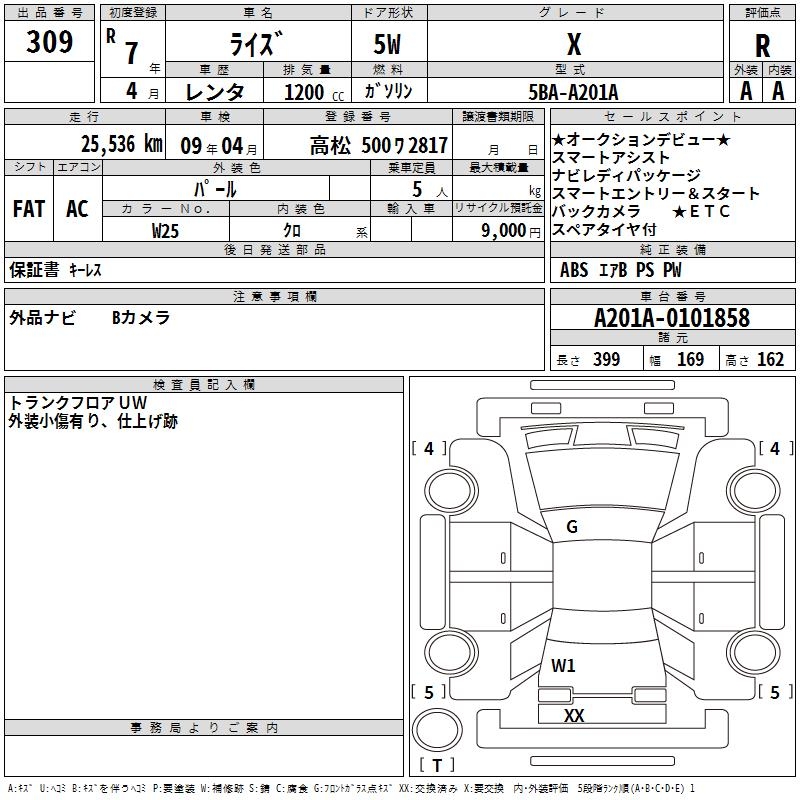Click XX mark on rear panel
The width and height of the screenshot is (800, 800).
click(574, 715)
